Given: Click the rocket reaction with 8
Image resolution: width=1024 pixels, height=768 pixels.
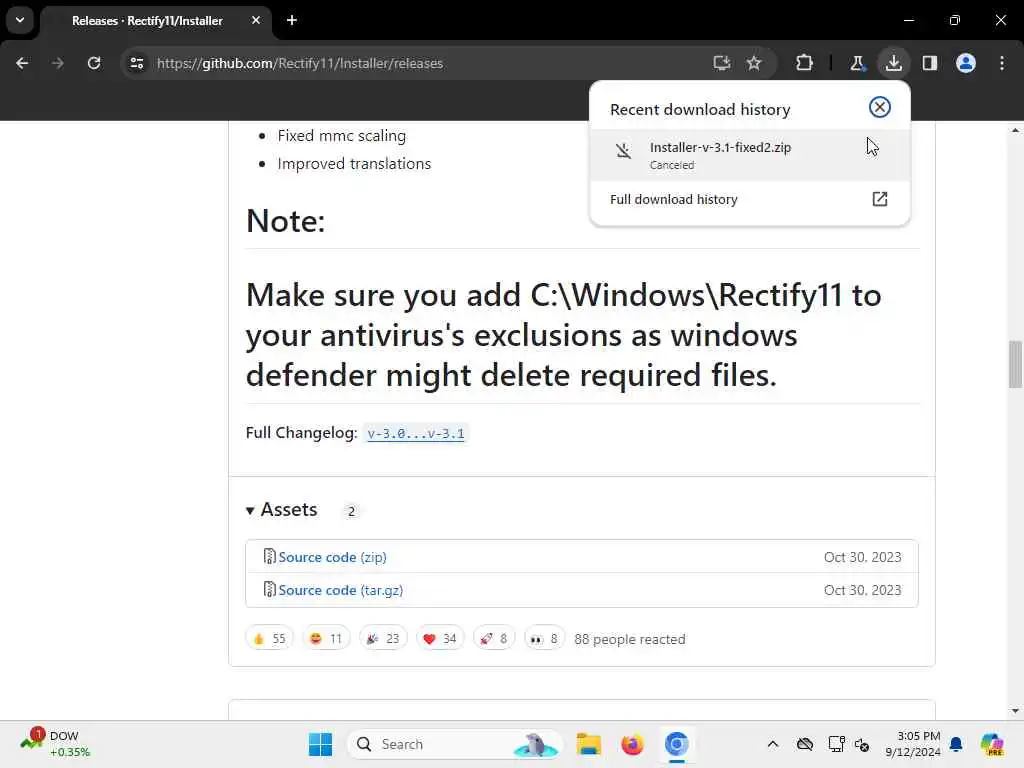Looking at the screenshot, I should 494,638.
